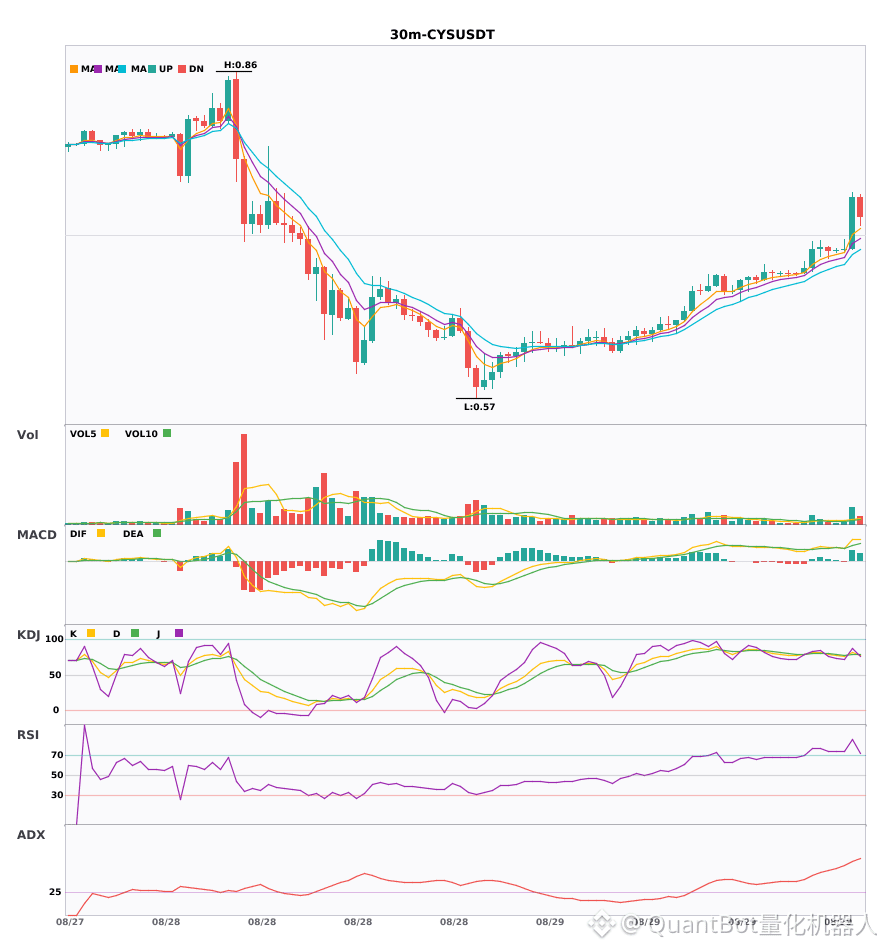Click the L:0.57 low price label
885x950 pixels.
479,407
